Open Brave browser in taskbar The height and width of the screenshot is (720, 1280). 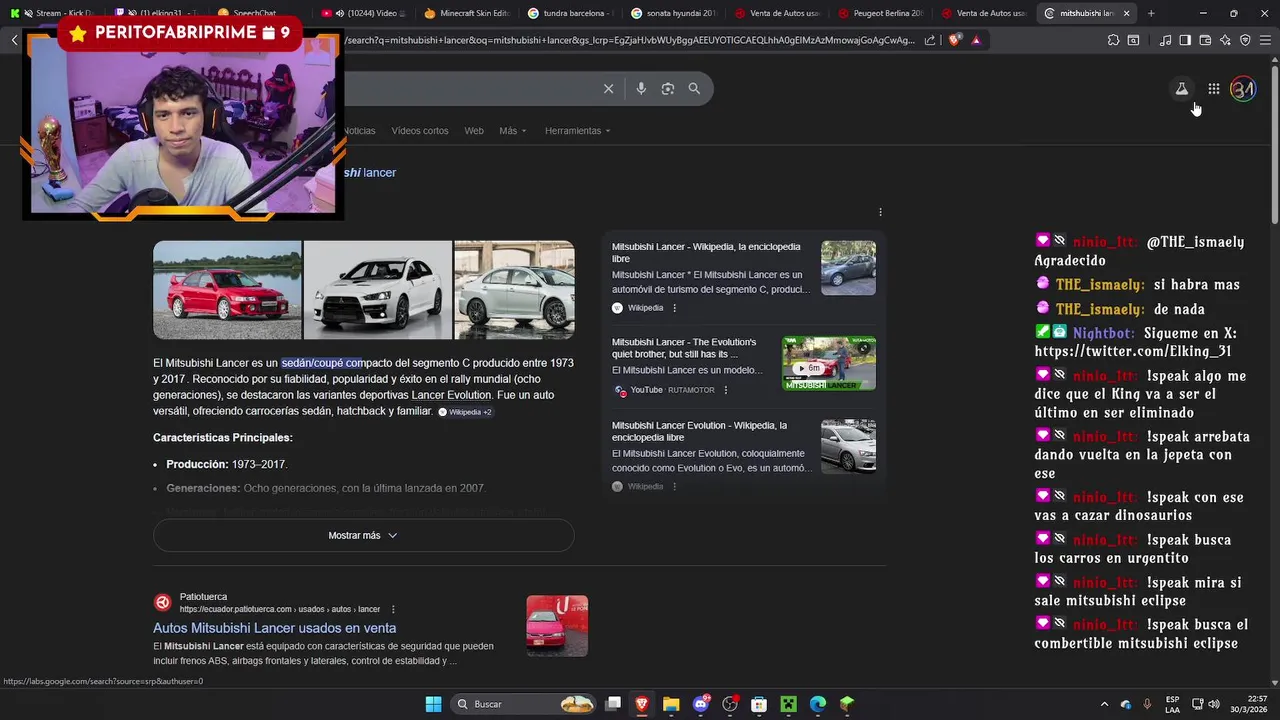pyautogui.click(x=642, y=704)
